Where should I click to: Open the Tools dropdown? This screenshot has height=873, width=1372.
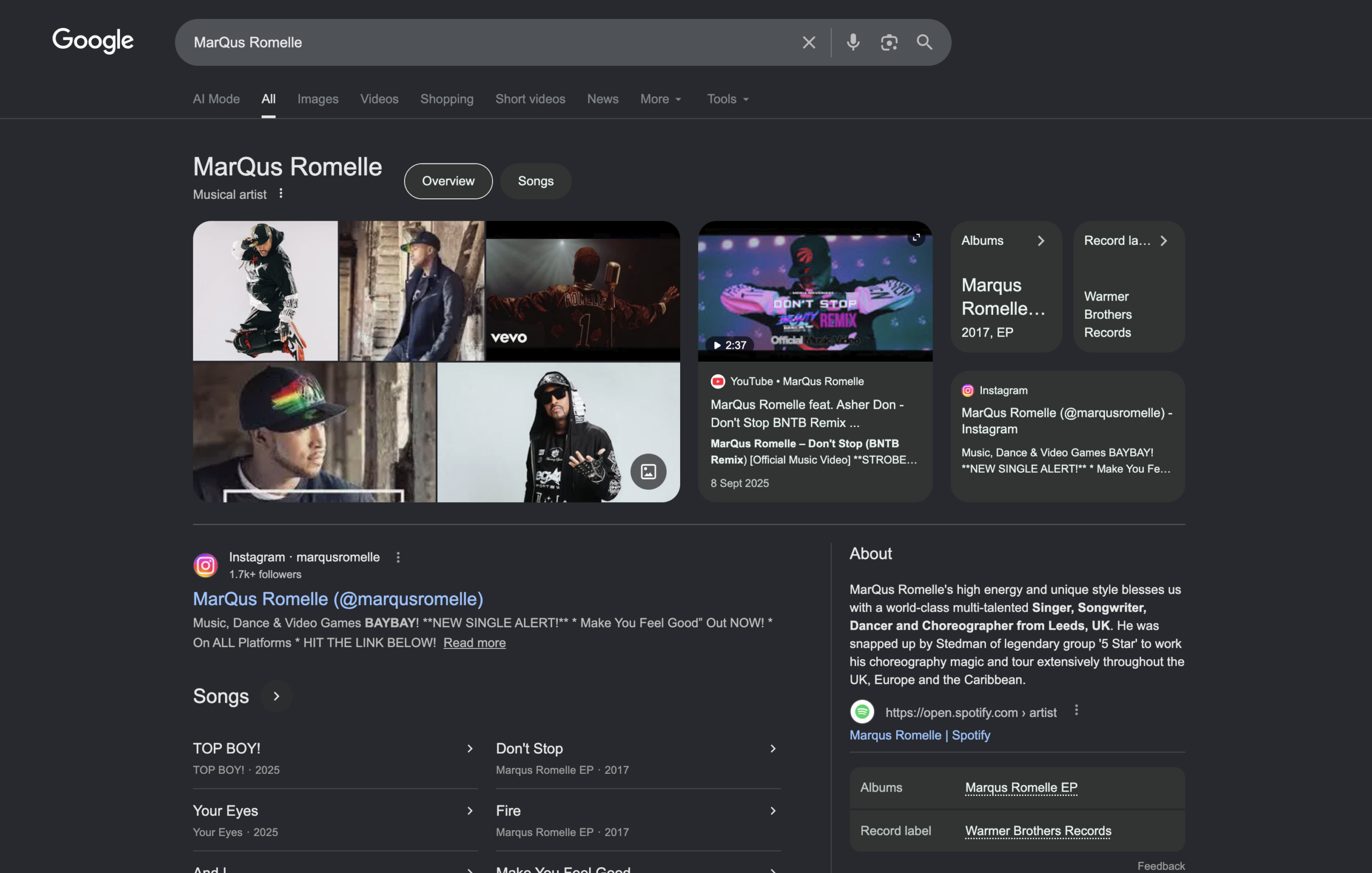point(728,99)
